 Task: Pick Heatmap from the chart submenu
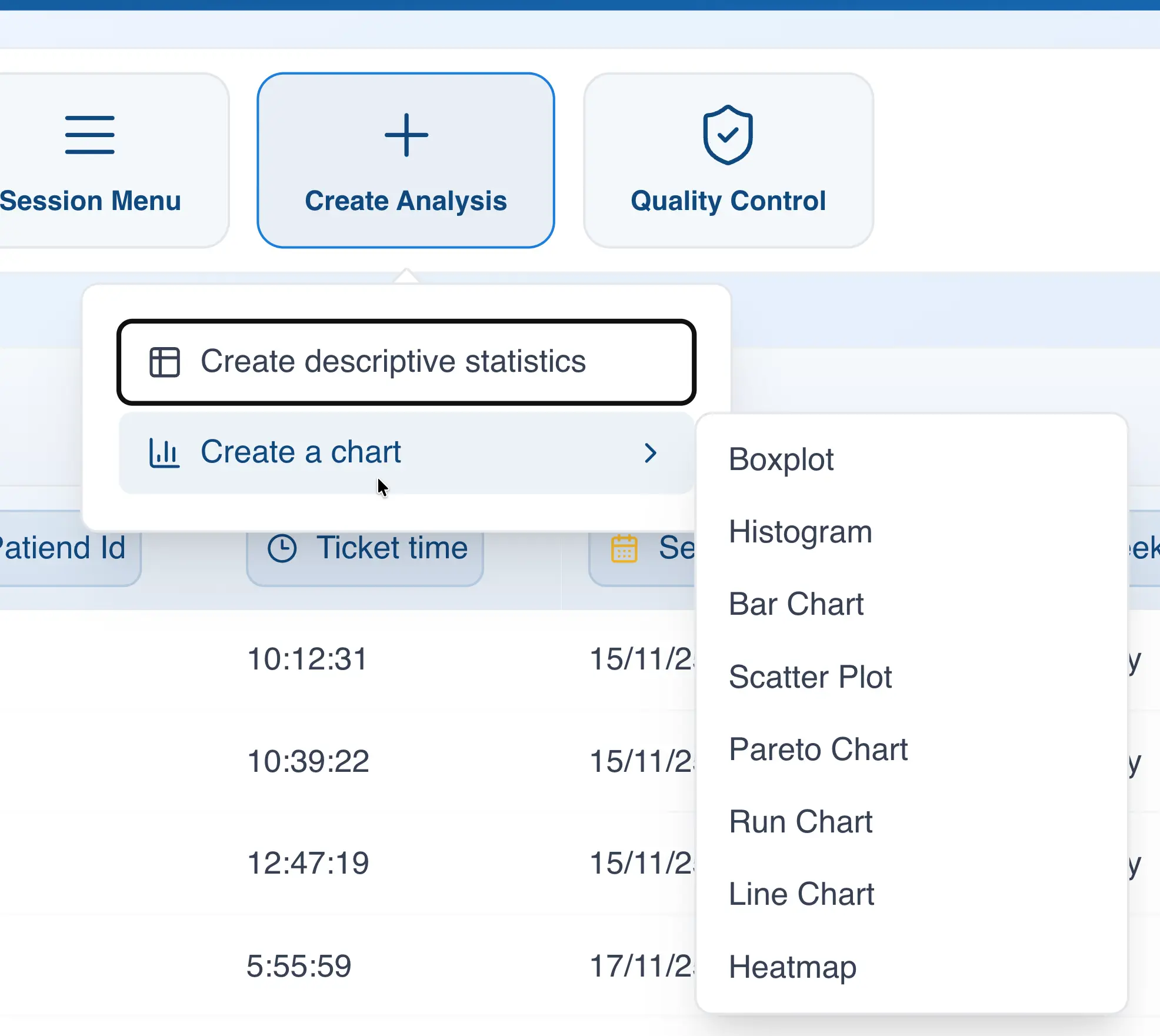coord(792,967)
